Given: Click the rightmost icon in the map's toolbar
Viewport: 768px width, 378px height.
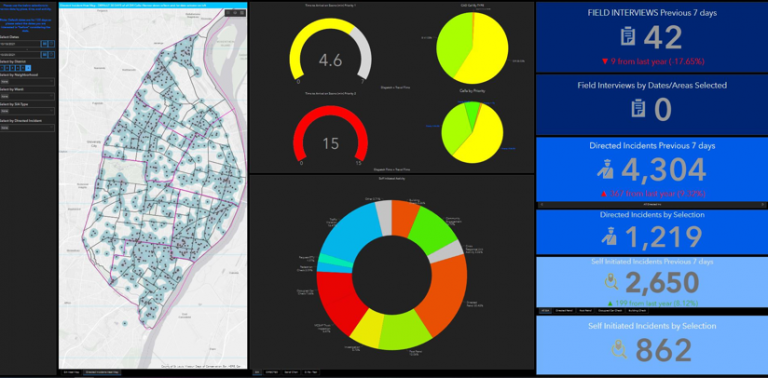Looking at the screenshot, I should pyautogui.click(x=242, y=13).
